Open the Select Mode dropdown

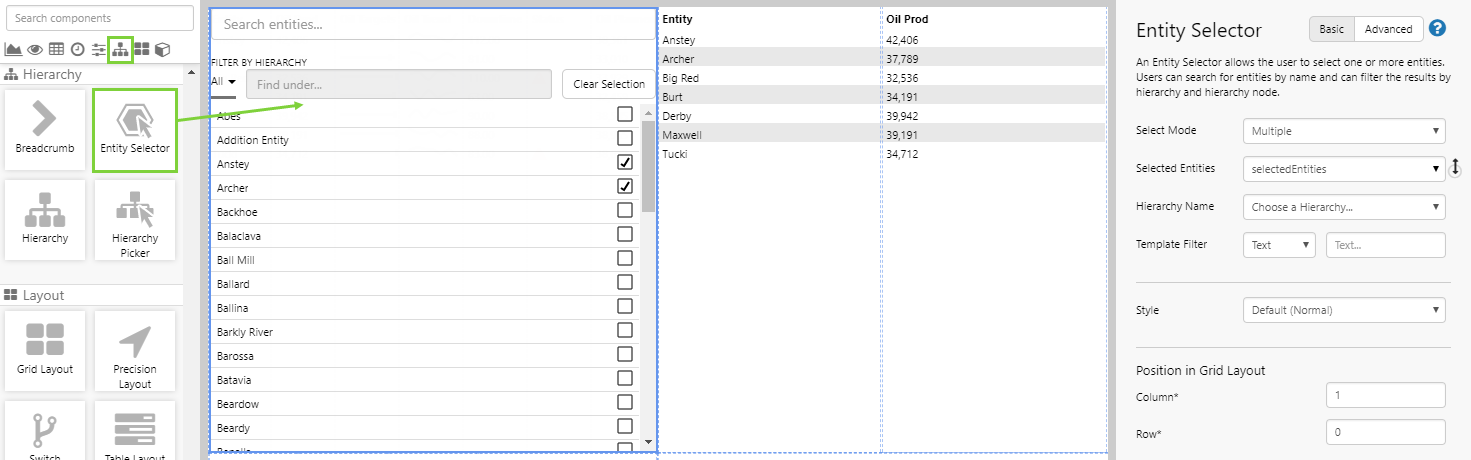click(x=1344, y=131)
